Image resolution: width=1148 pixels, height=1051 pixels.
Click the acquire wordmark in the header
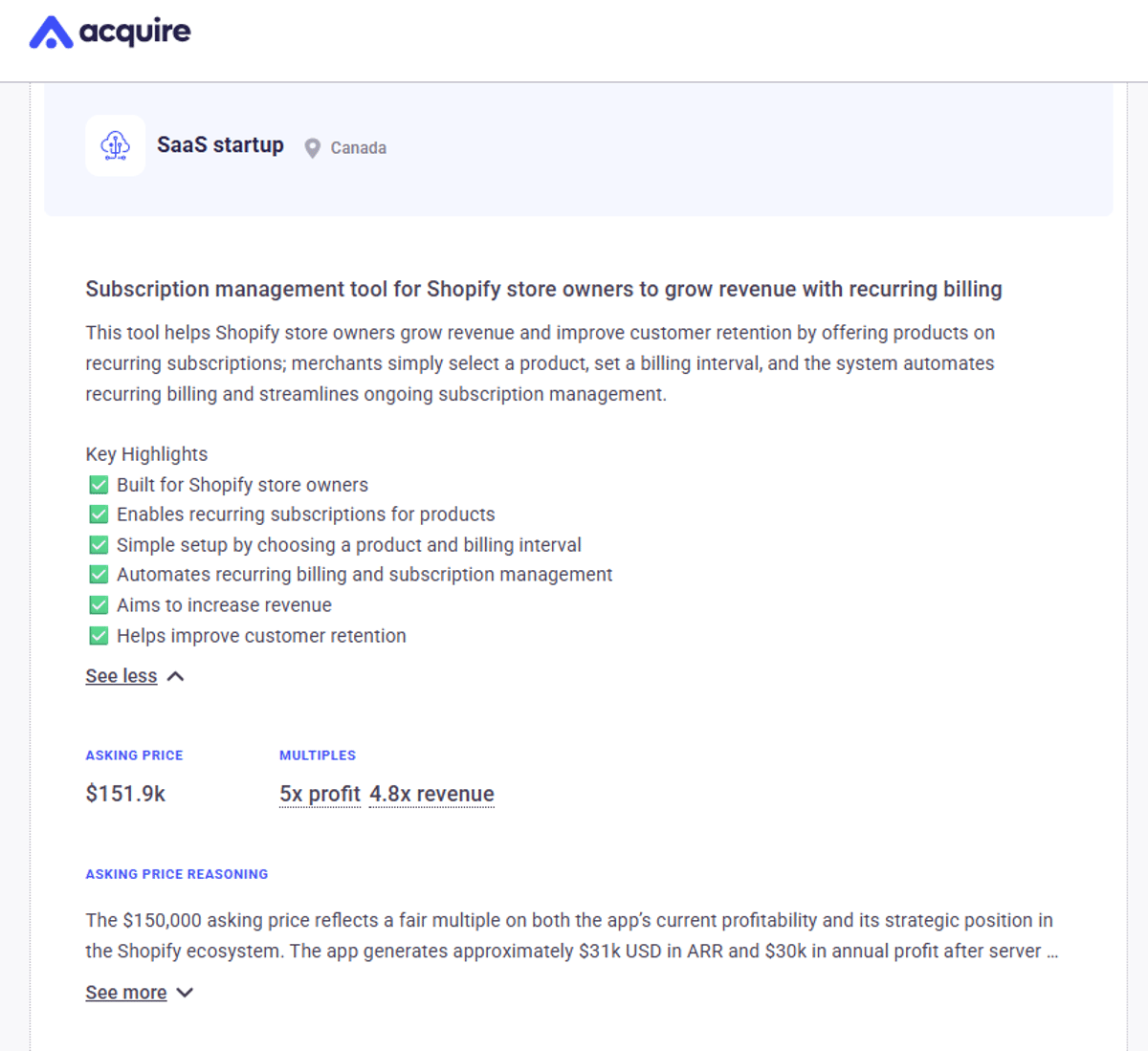click(134, 32)
